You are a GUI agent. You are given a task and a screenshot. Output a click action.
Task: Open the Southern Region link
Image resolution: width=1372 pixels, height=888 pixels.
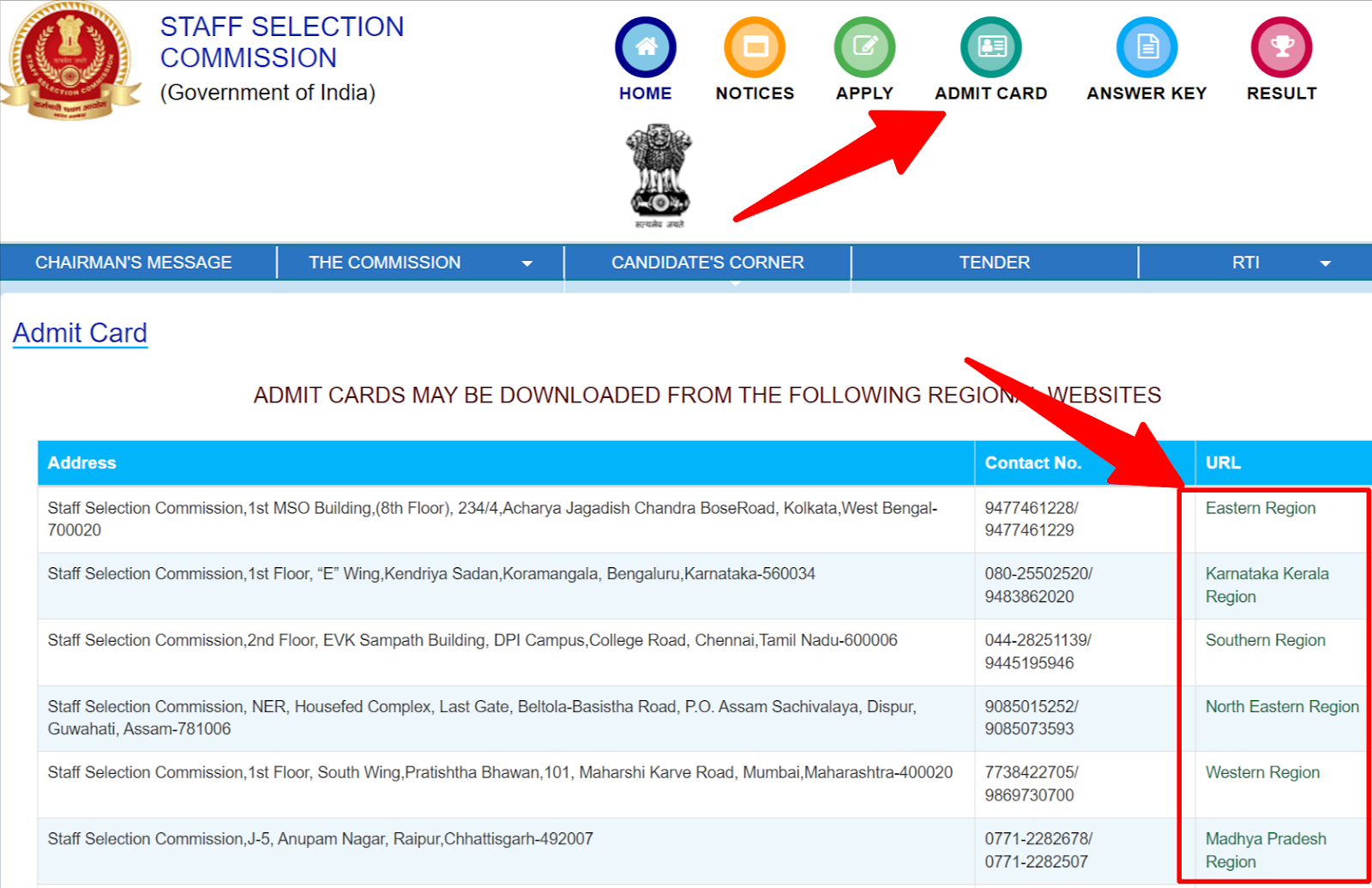point(1265,640)
